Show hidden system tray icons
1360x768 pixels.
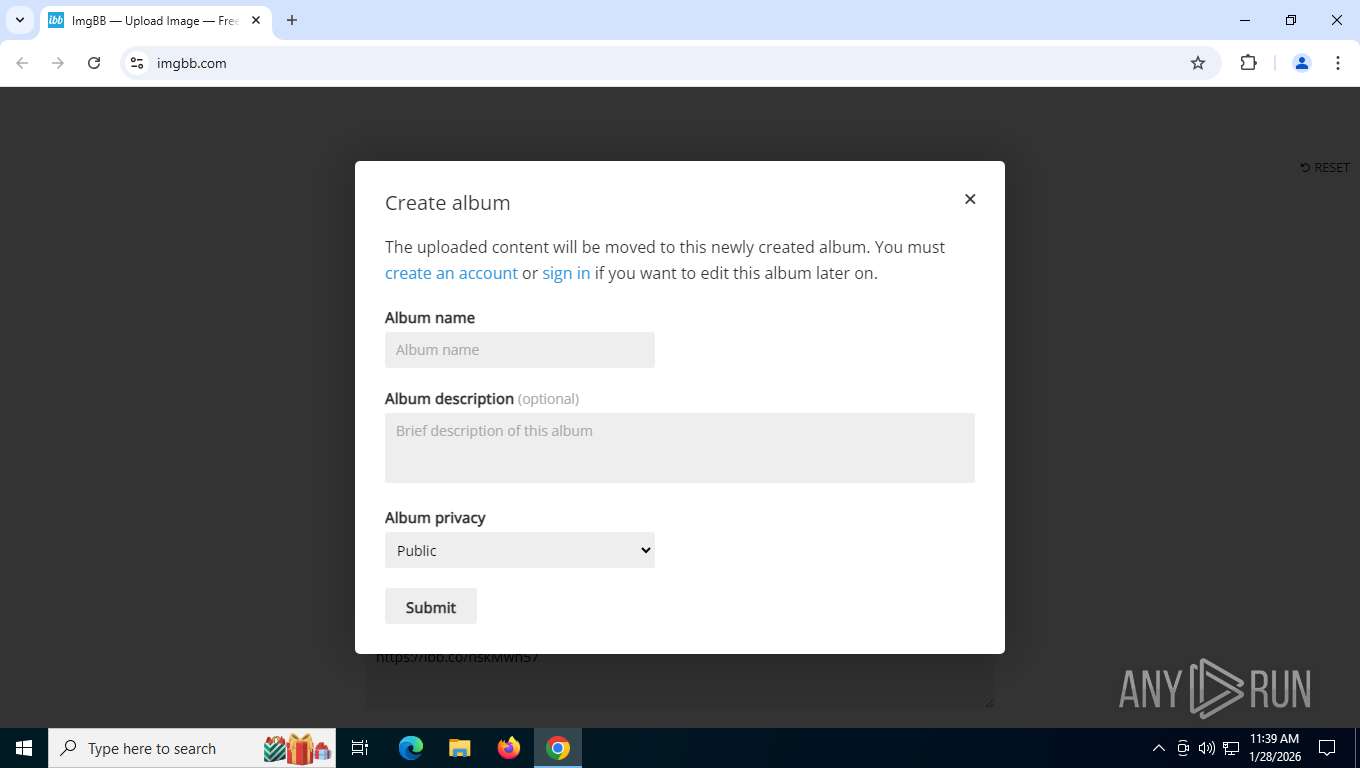[x=1159, y=748]
